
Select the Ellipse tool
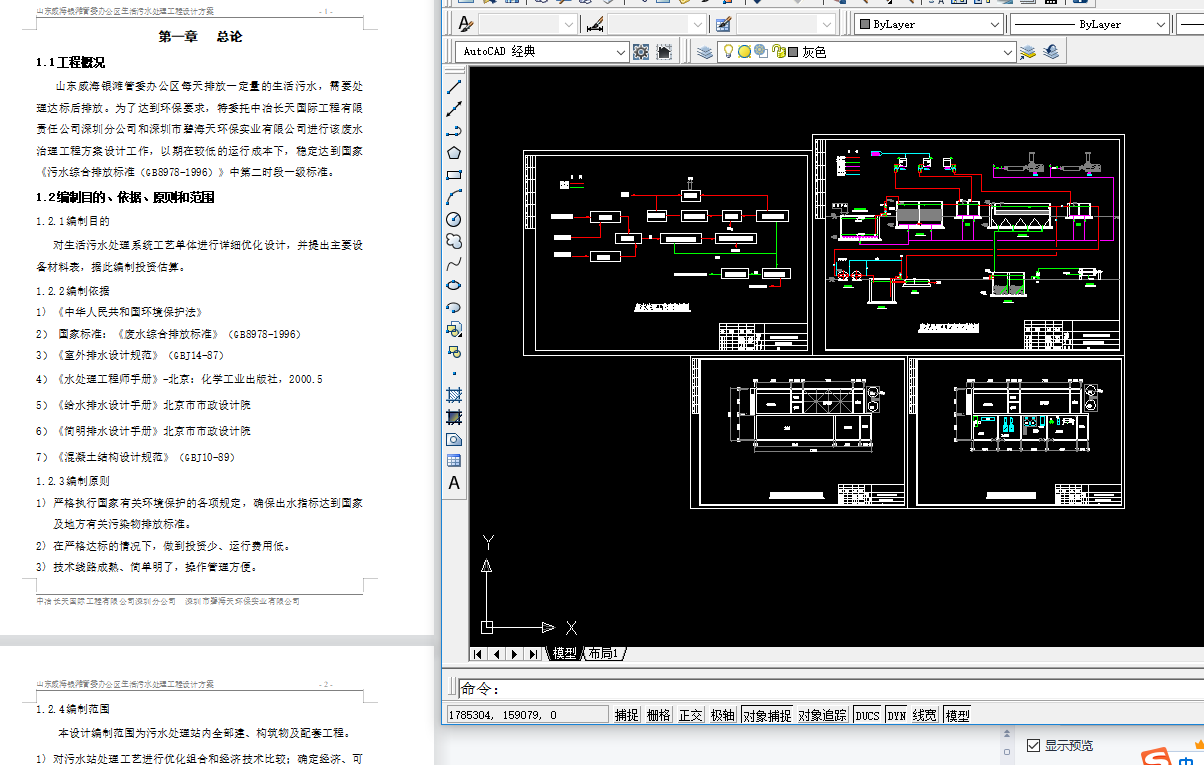tap(454, 285)
